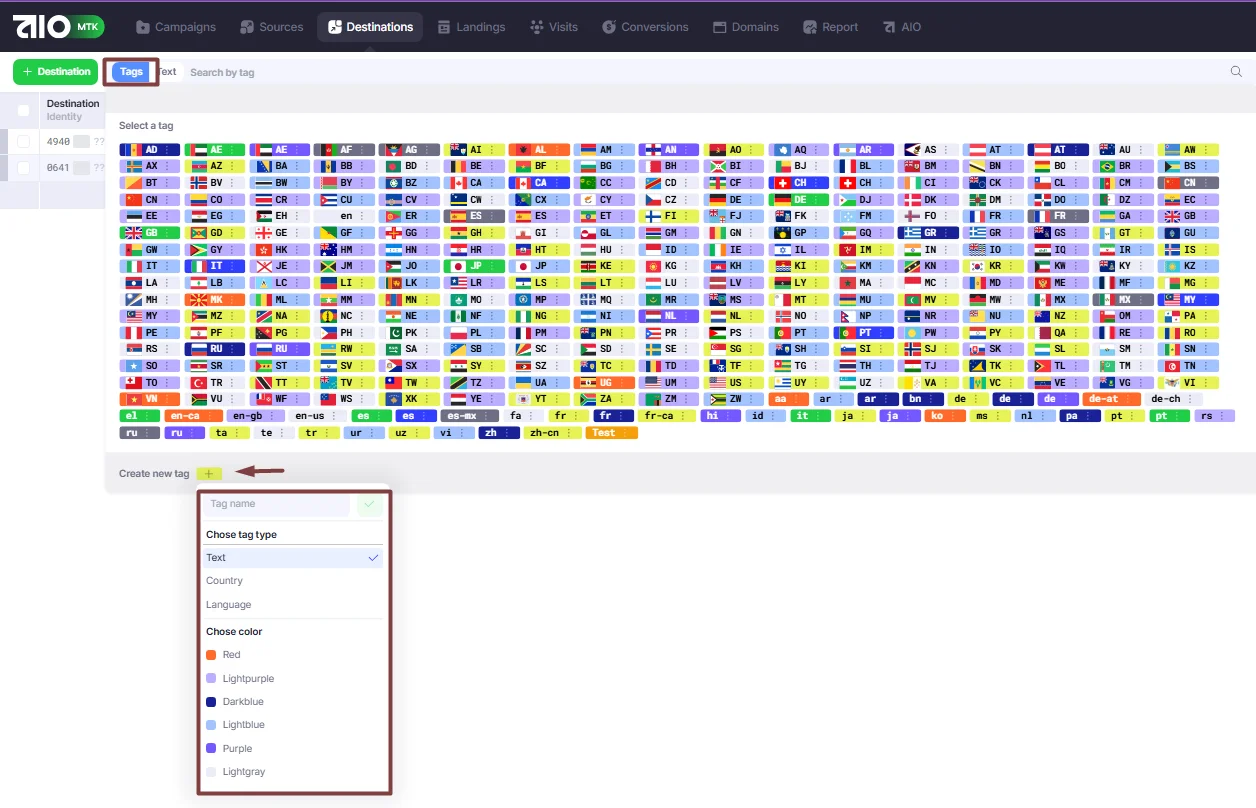Screen dimensions: 1256x808
Task: Select the UA flag tag
Action: coord(539,382)
